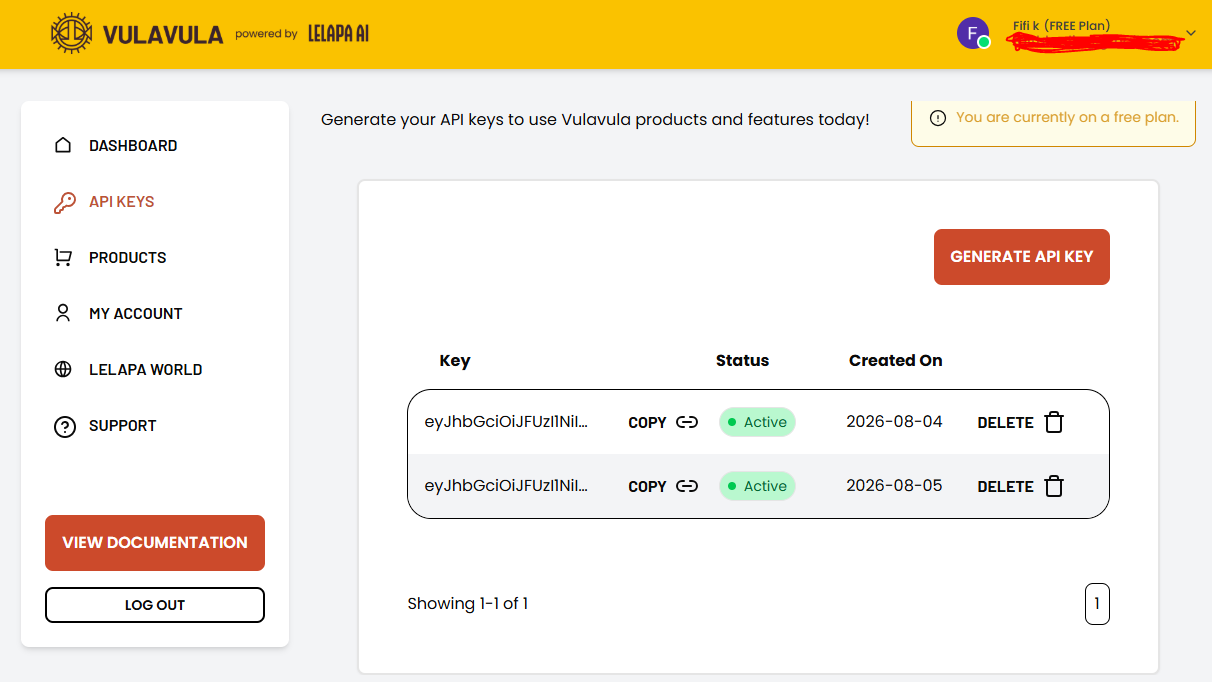Go to the PRODUCTS menu item
This screenshot has width=1212, height=682.
point(128,258)
